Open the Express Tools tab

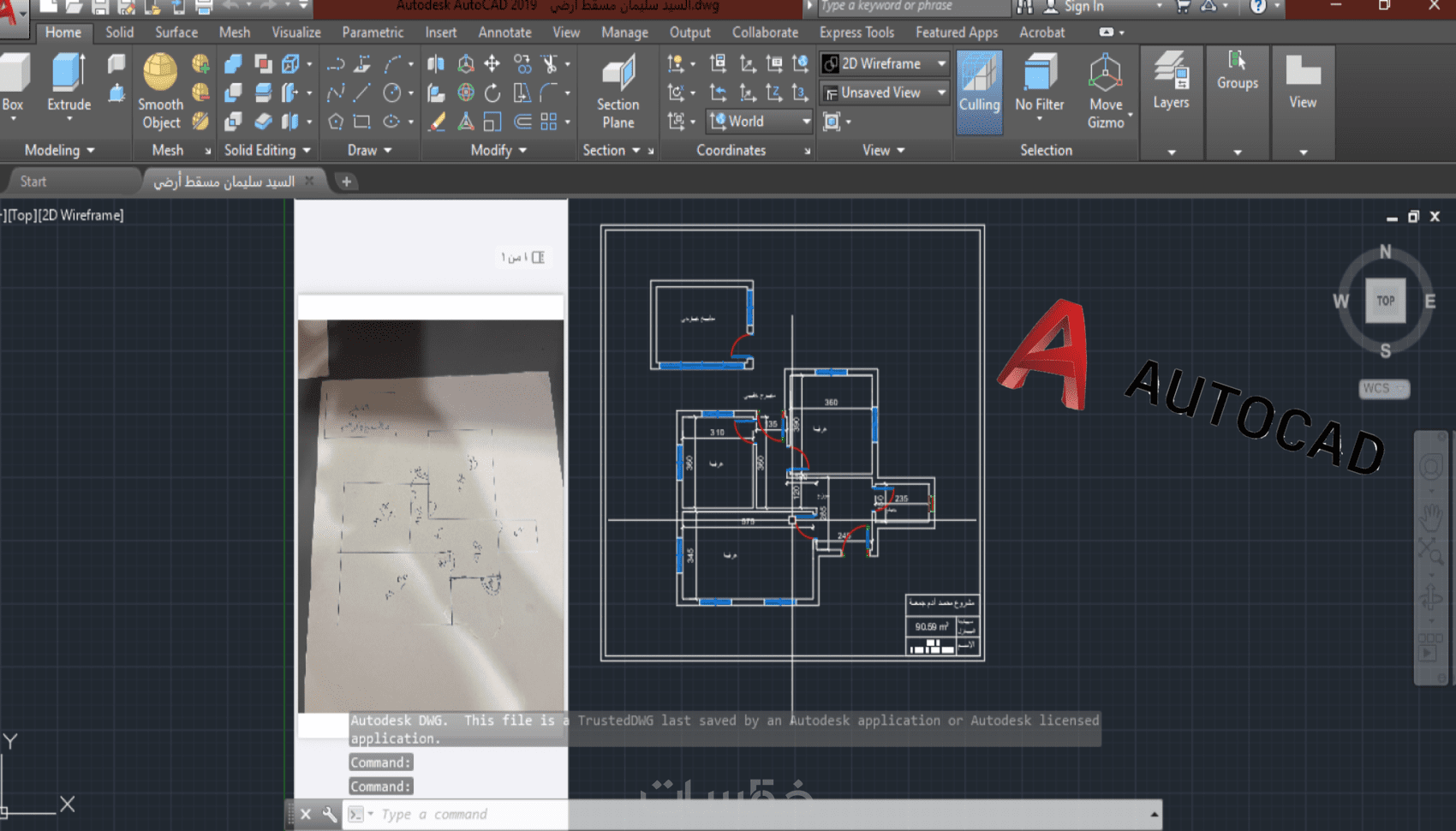(856, 33)
